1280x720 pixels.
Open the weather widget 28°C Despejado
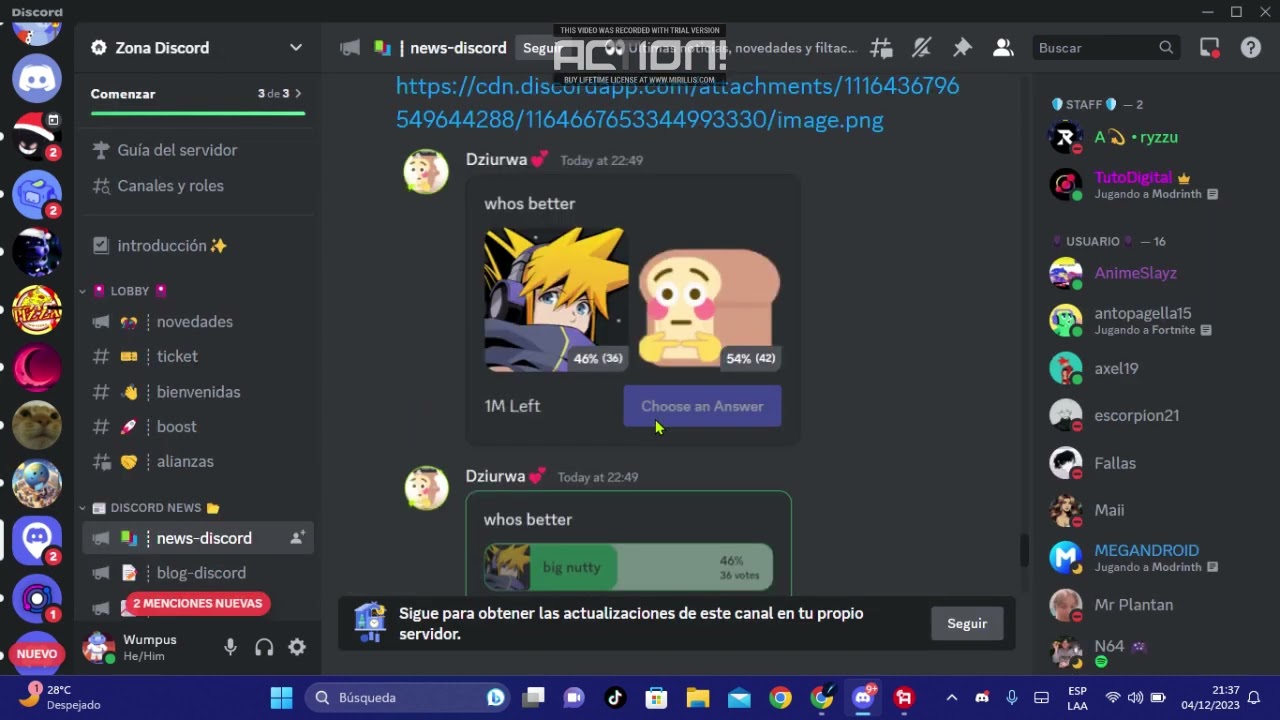tap(62, 697)
